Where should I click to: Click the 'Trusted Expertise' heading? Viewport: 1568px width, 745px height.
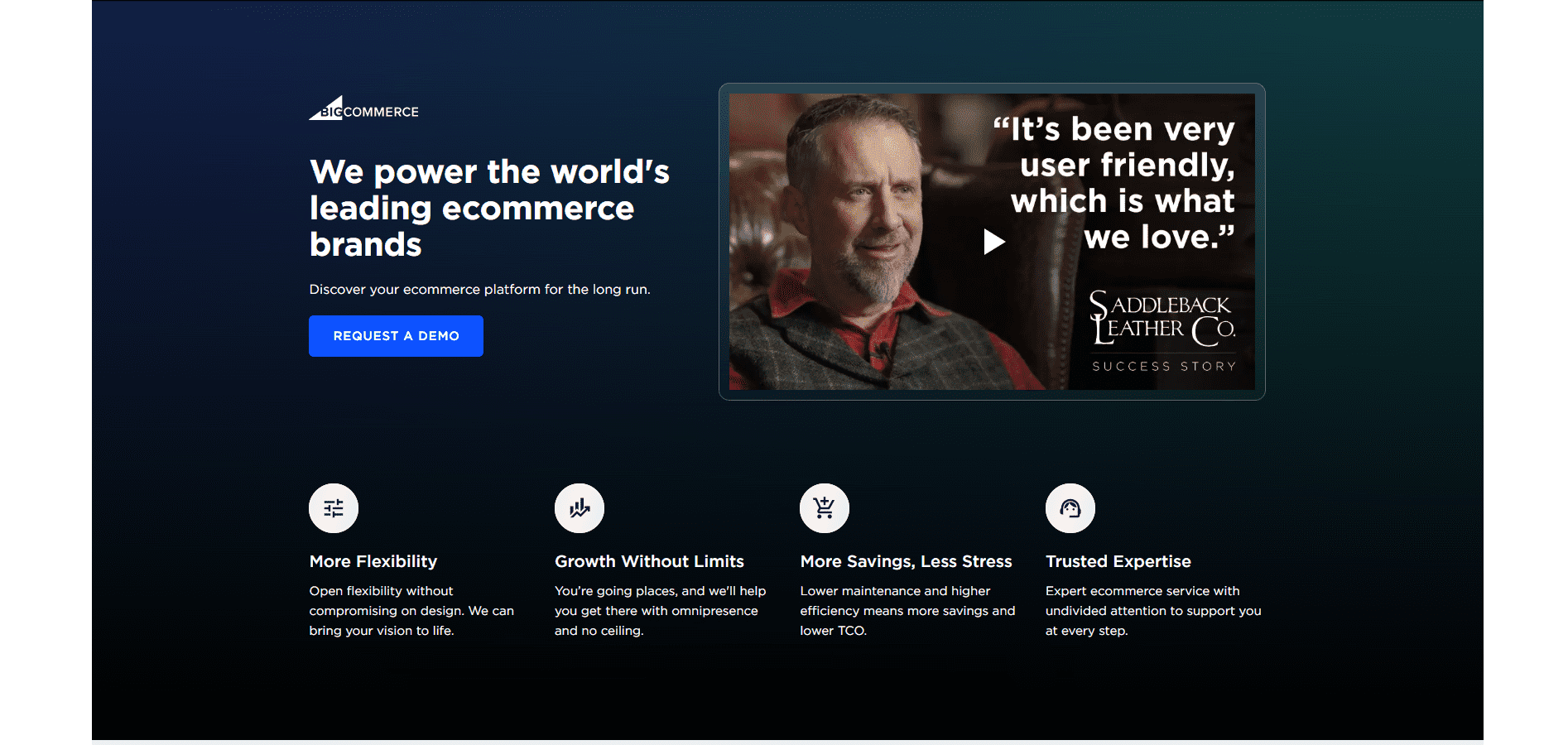click(x=1118, y=561)
